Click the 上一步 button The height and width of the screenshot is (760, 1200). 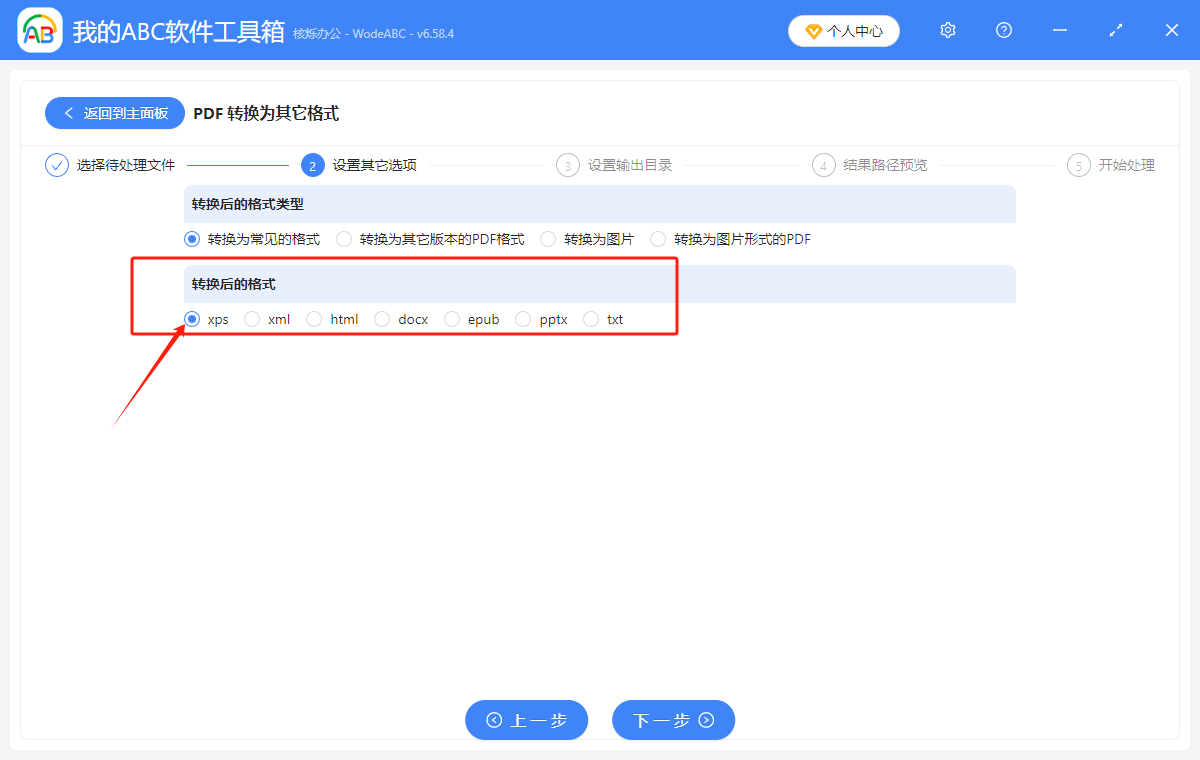point(526,720)
